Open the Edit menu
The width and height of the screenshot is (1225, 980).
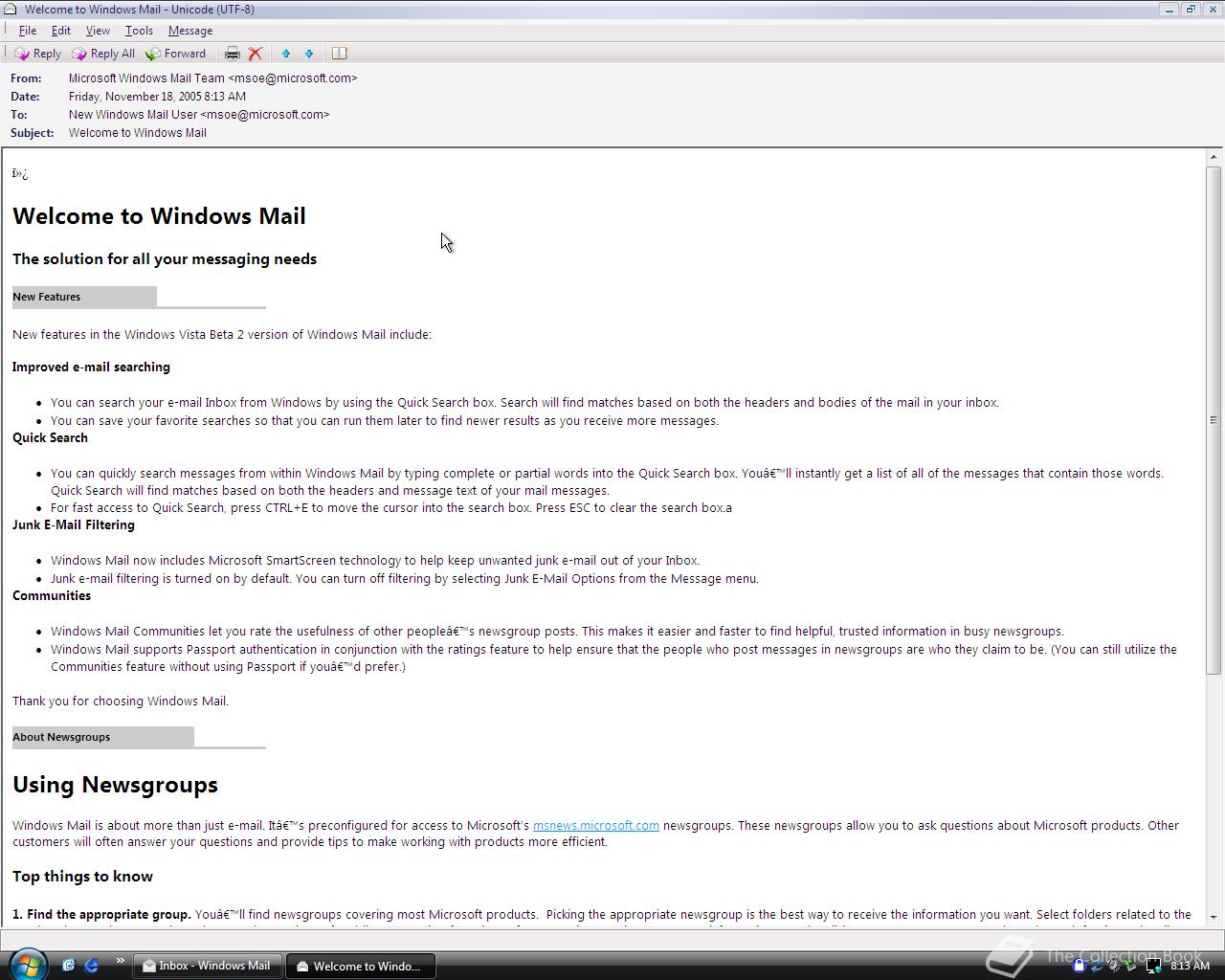point(60,31)
